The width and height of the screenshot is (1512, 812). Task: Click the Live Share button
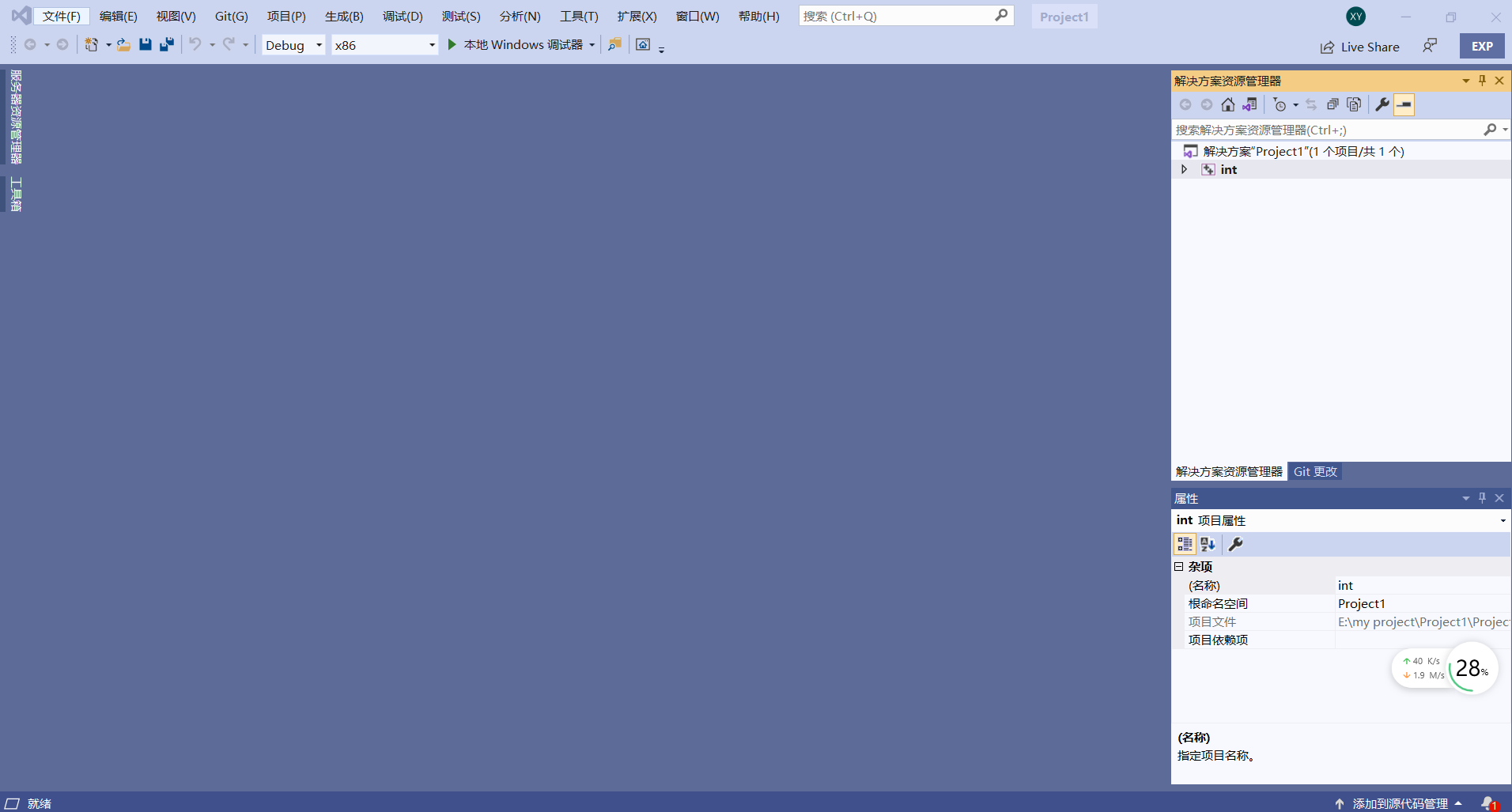pos(1360,47)
